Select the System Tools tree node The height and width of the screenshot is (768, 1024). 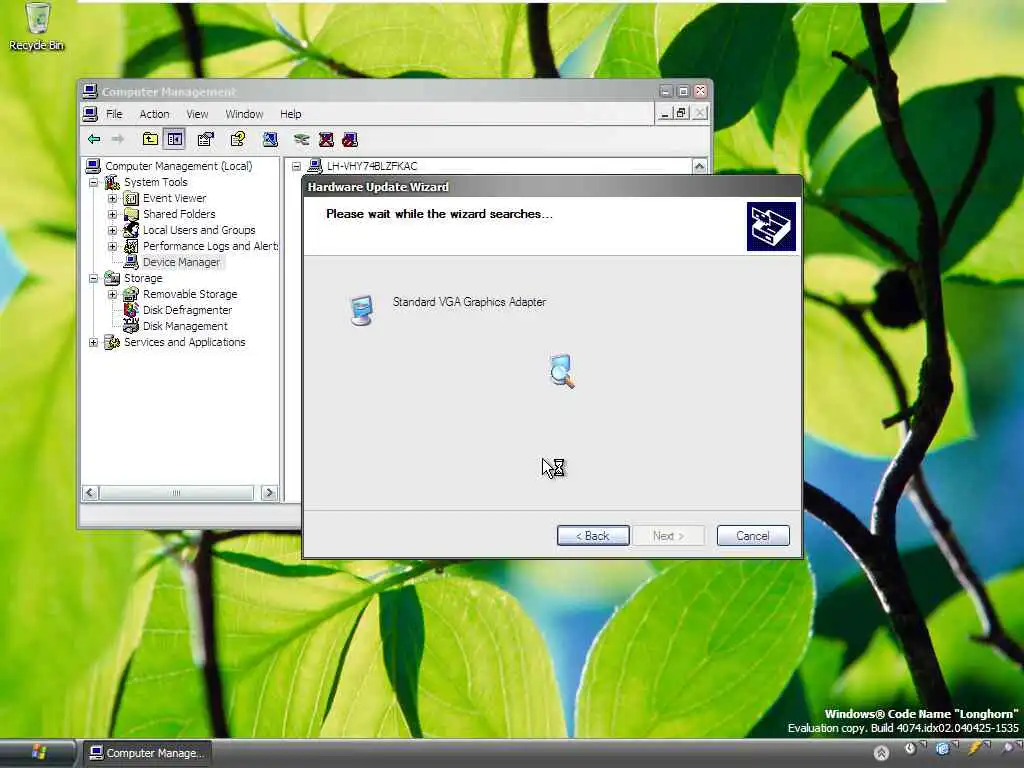coord(155,182)
